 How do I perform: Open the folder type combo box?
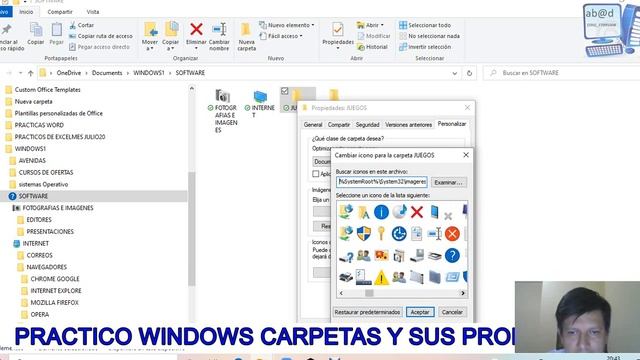point(322,162)
